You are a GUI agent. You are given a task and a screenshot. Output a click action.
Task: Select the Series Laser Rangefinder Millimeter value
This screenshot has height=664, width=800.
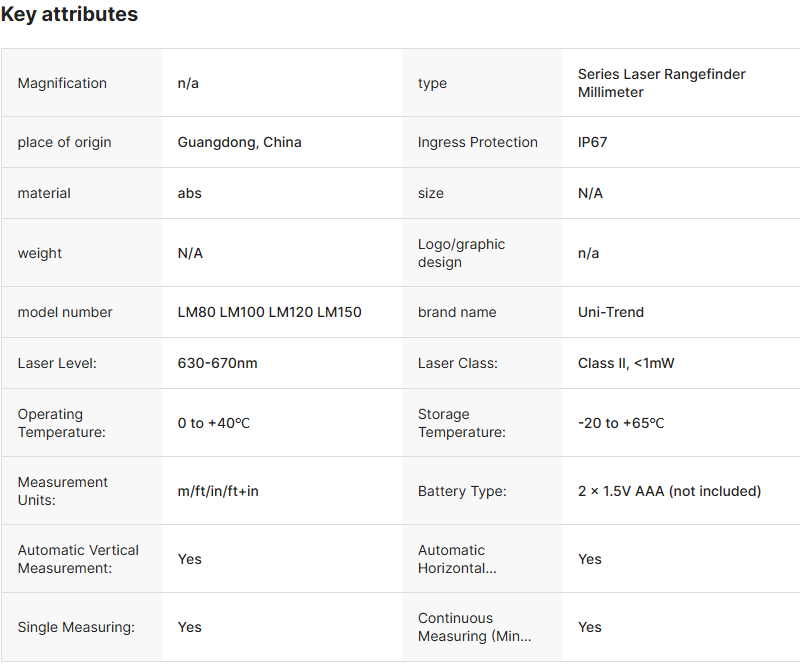(661, 83)
